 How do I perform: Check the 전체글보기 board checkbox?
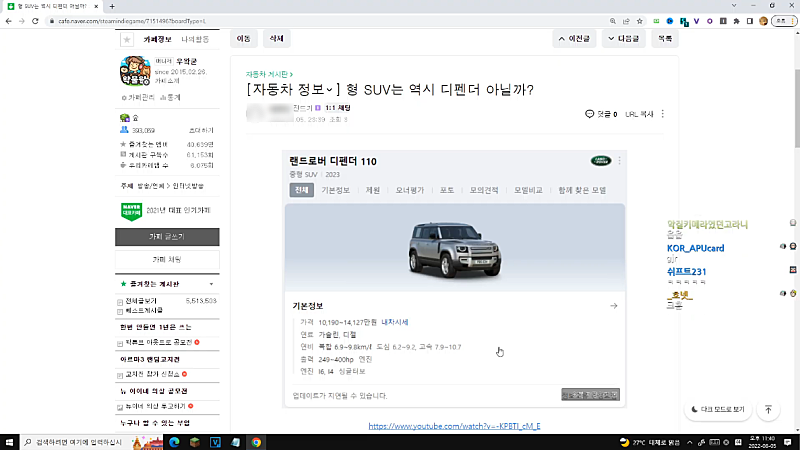(x=121, y=301)
